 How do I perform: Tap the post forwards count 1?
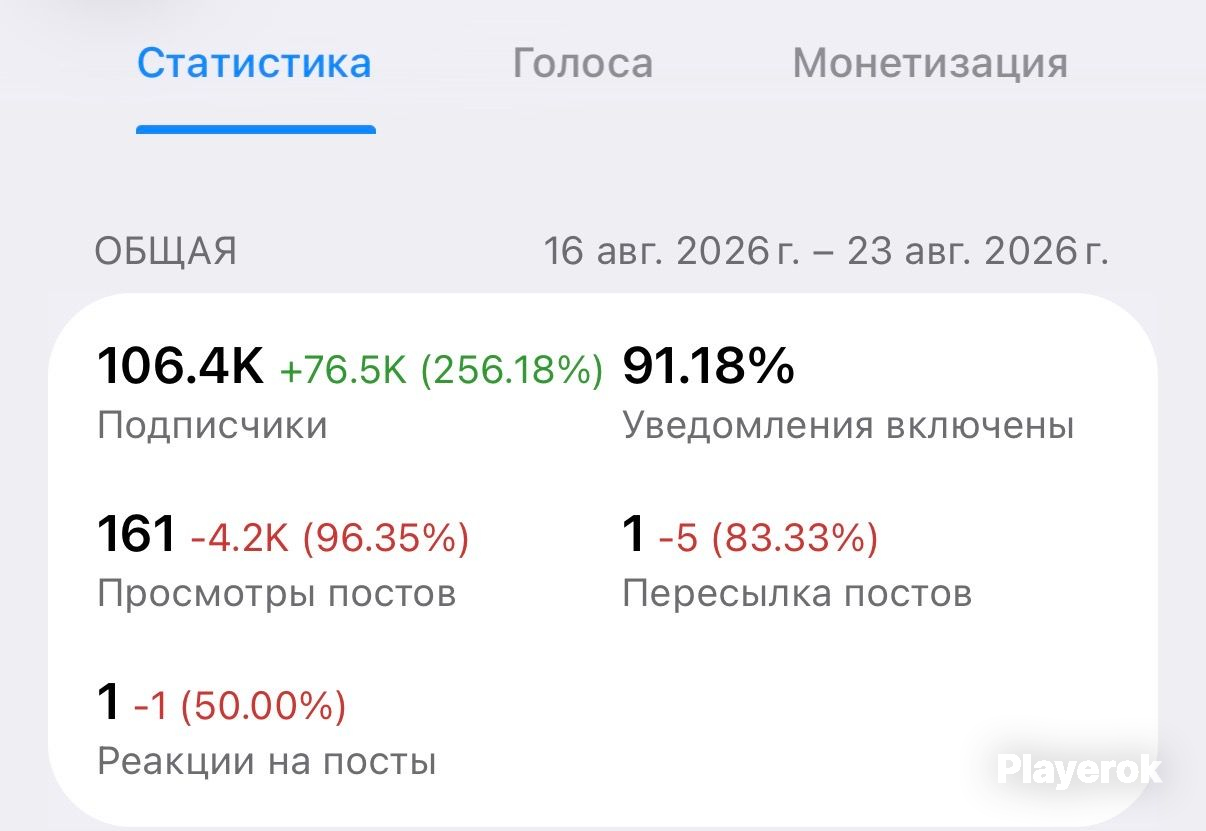633,534
